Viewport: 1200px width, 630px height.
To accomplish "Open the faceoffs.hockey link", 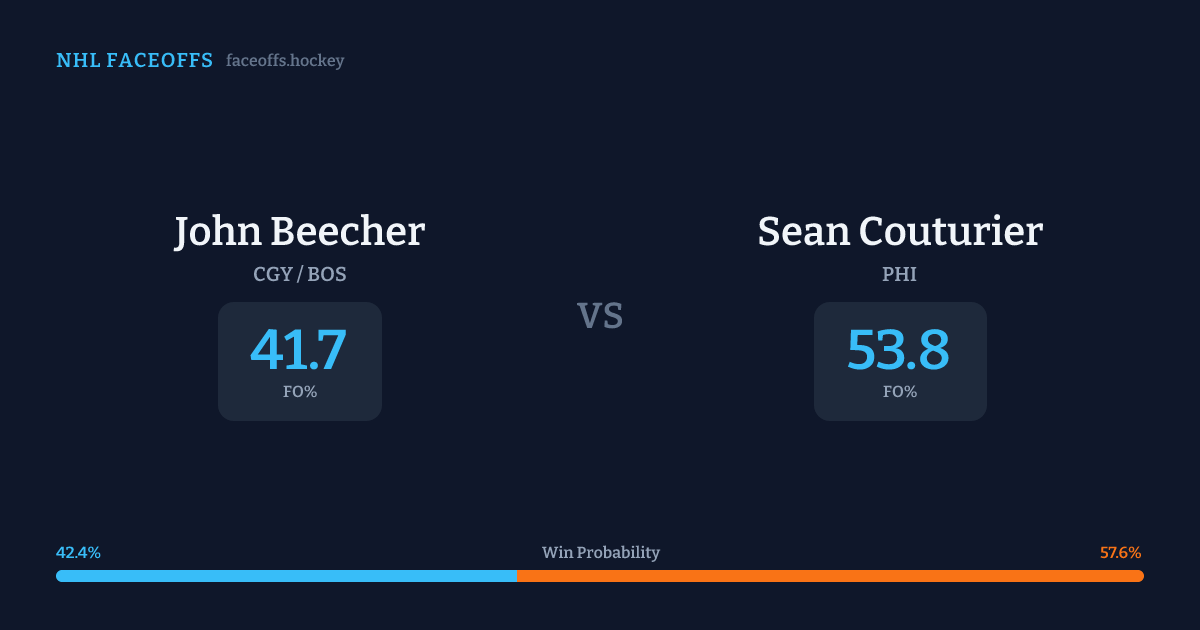I will pyautogui.click(x=285, y=61).
